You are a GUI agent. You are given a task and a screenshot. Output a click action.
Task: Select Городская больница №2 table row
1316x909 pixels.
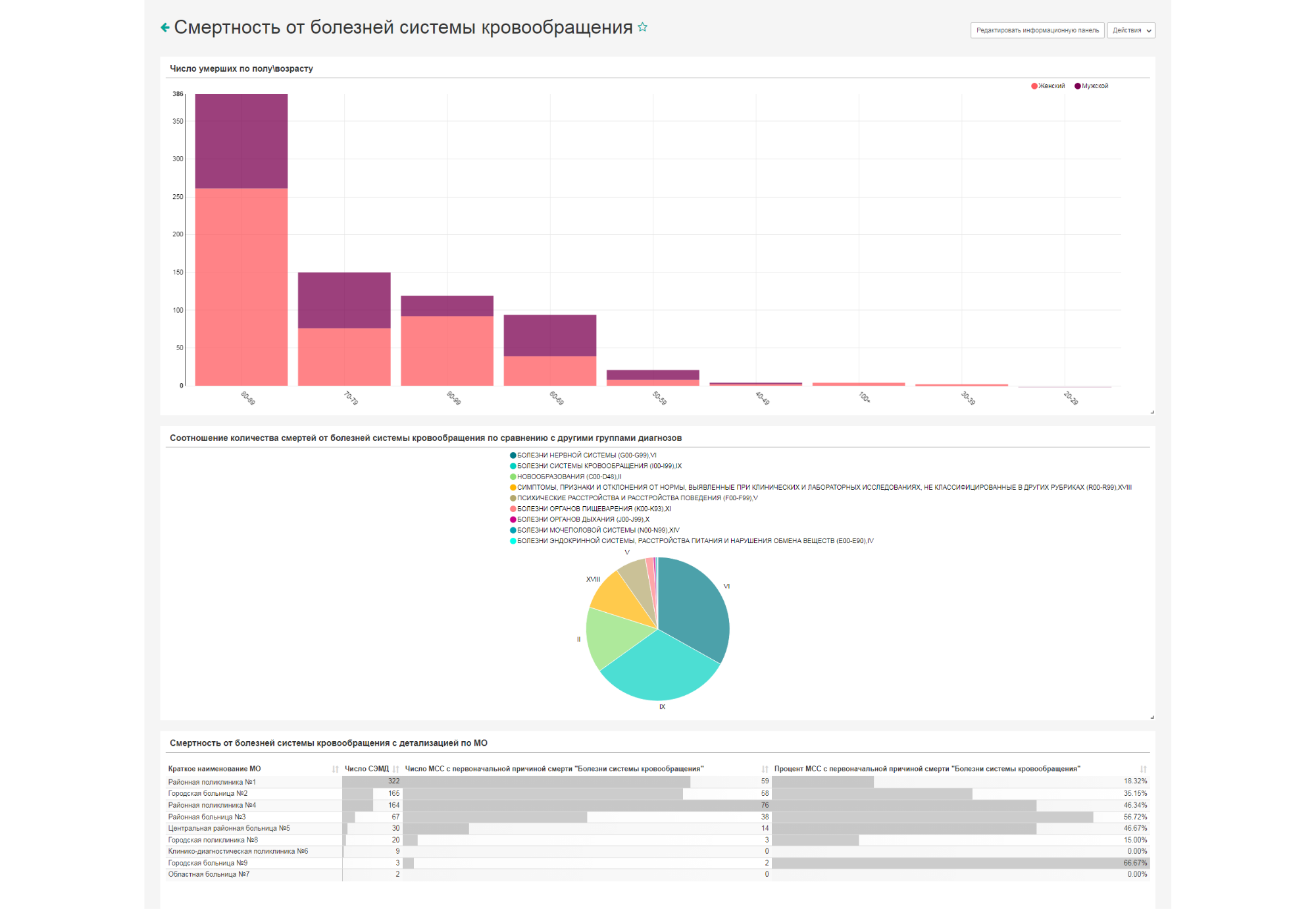pos(658,793)
